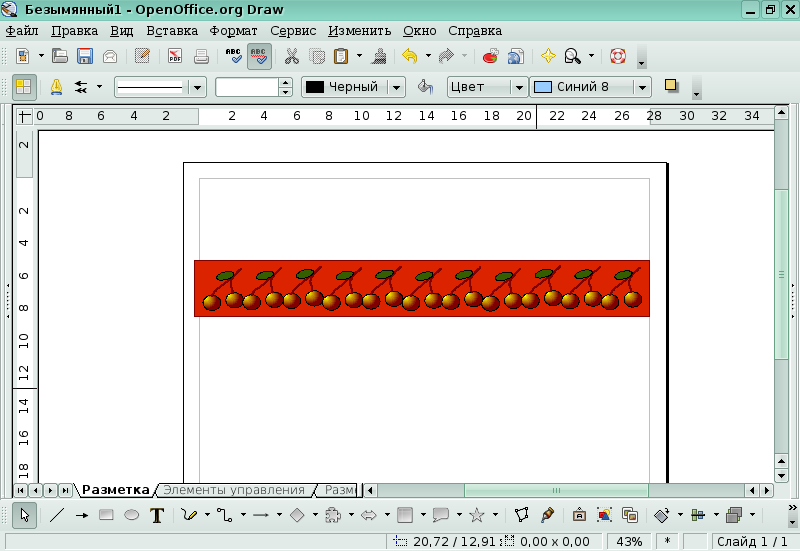Open the Сервис menu

(x=293, y=31)
